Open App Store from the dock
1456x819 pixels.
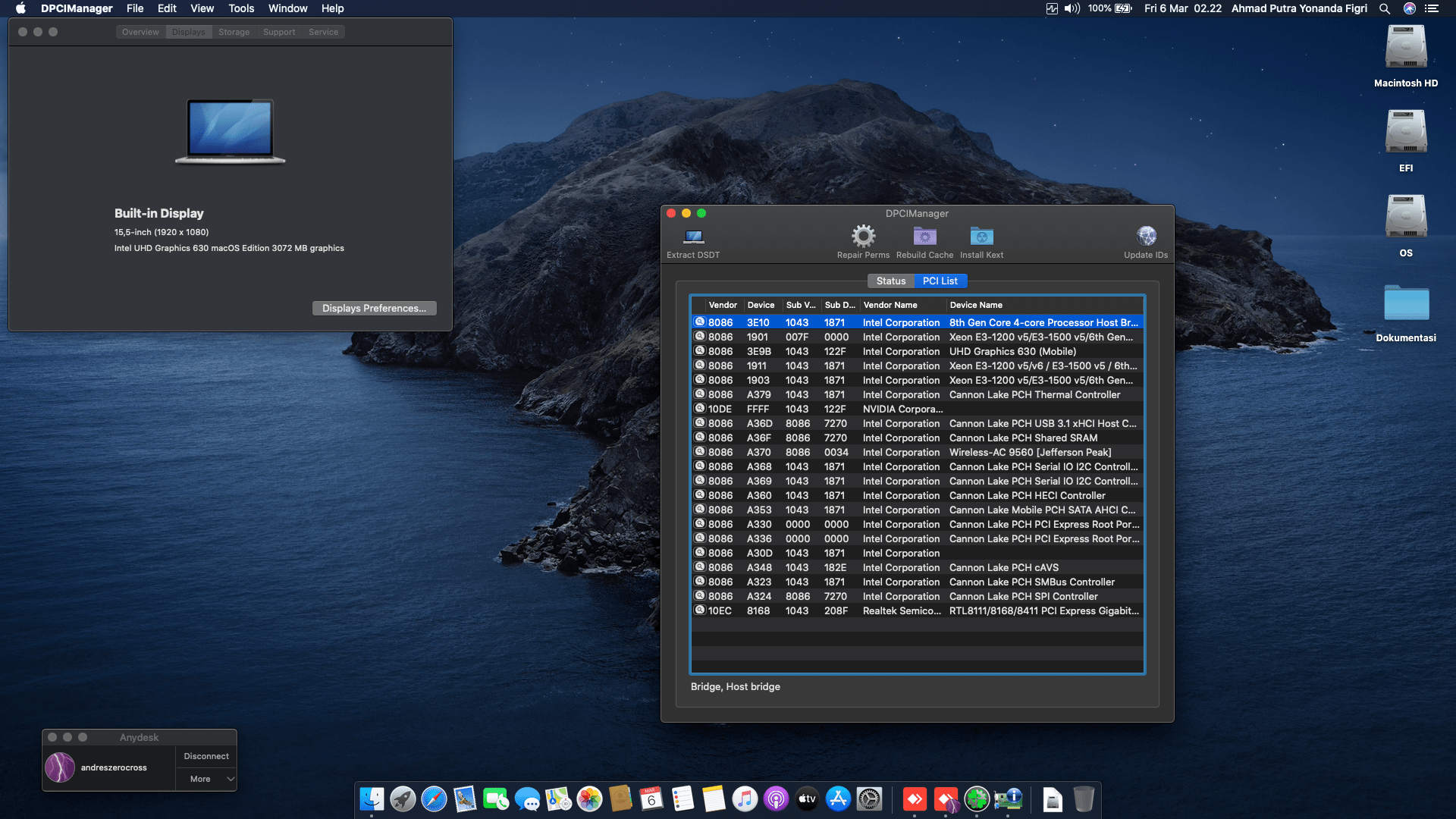(x=838, y=799)
